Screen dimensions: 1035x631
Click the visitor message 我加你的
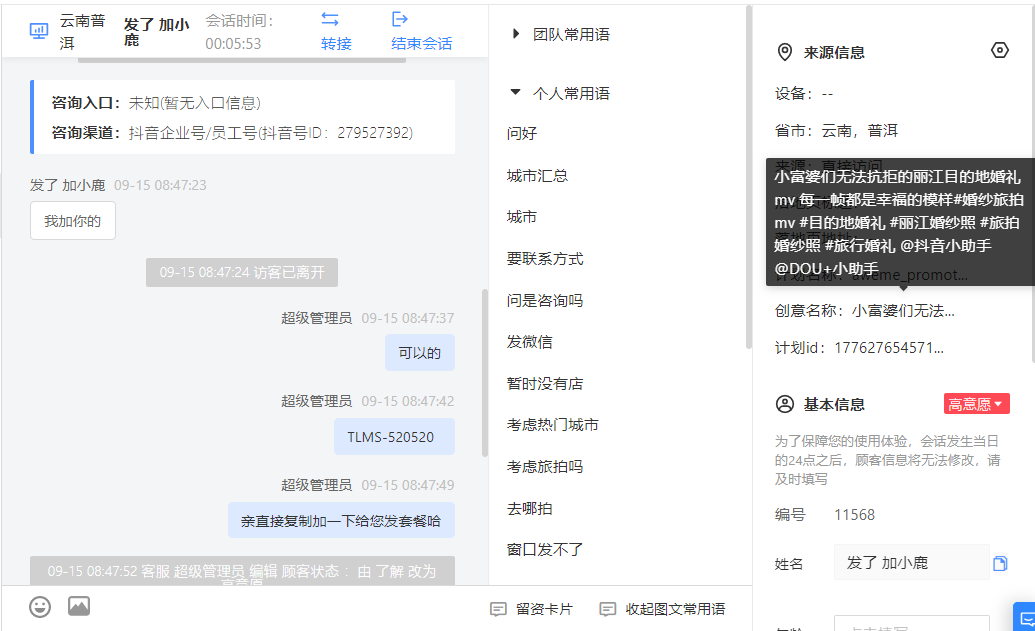pyautogui.click(x=73, y=221)
